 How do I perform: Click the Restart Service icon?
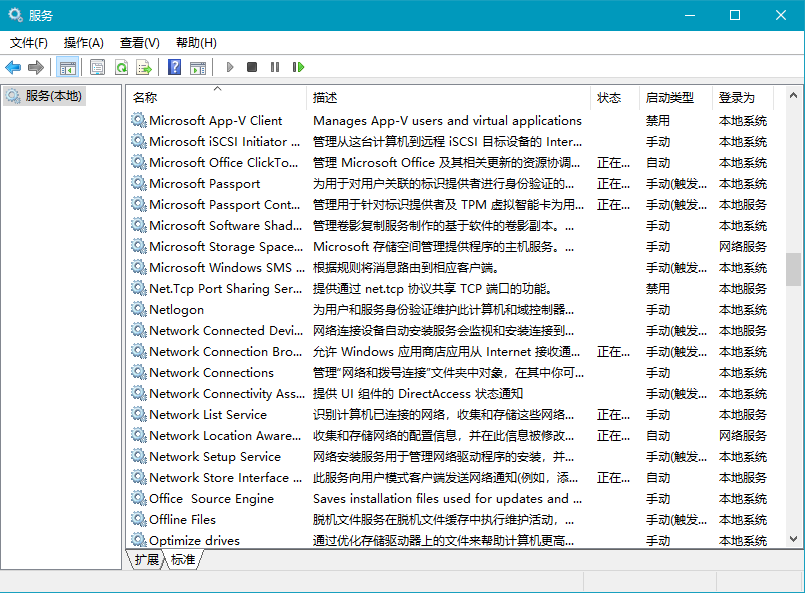[x=298, y=67]
